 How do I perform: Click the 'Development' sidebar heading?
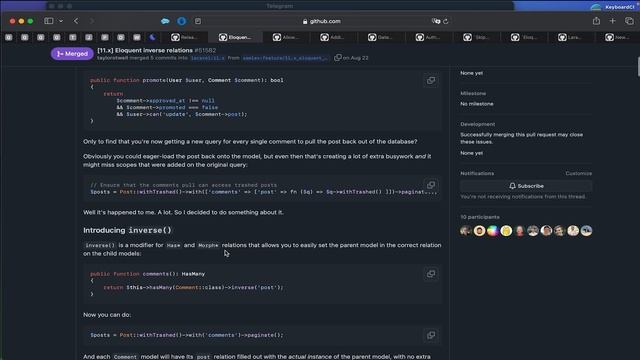click(478, 124)
